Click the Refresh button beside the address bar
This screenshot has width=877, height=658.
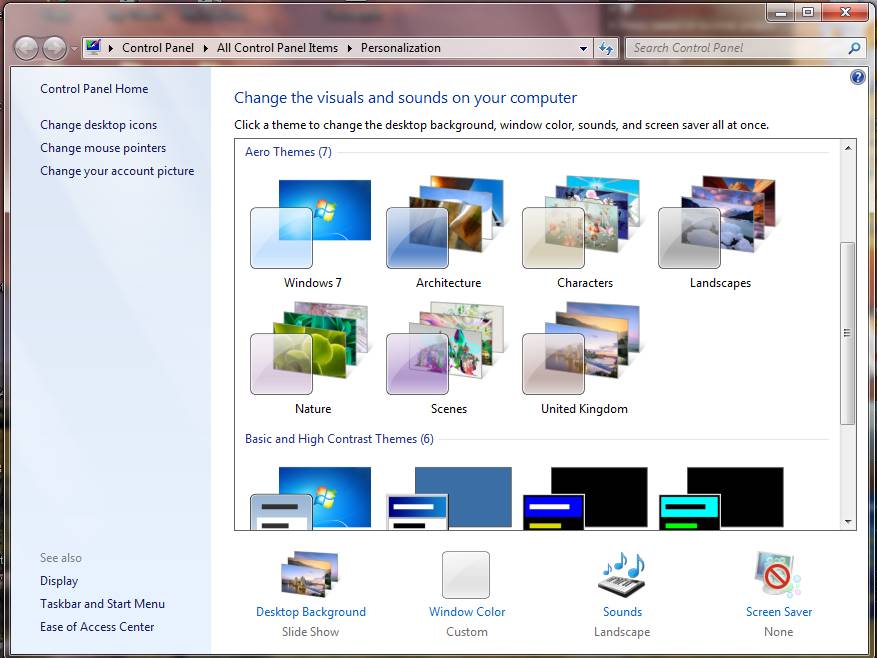[606, 49]
